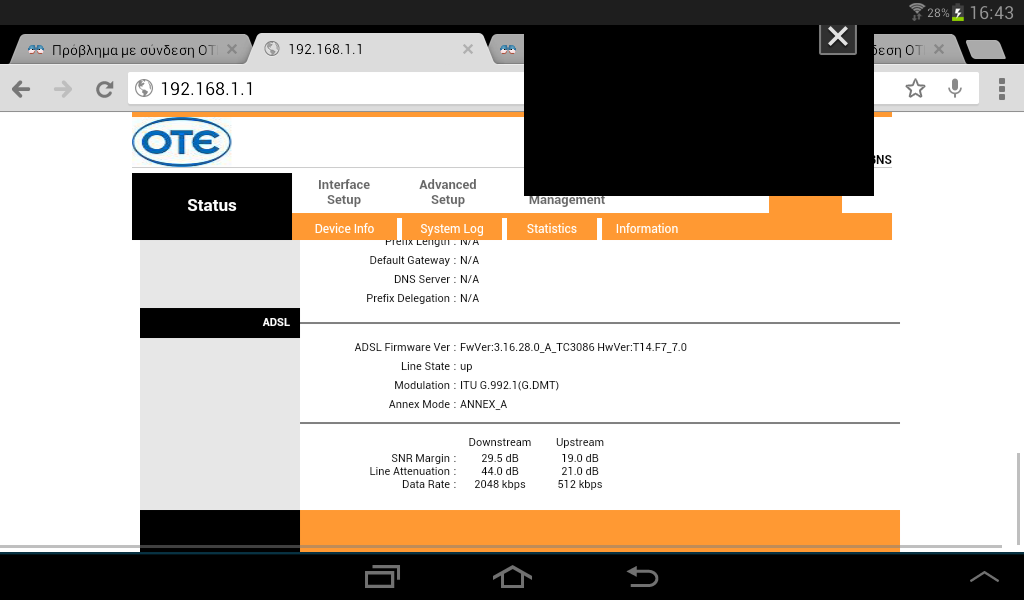
Task: Tap the Android recent apps button
Action: (382, 577)
